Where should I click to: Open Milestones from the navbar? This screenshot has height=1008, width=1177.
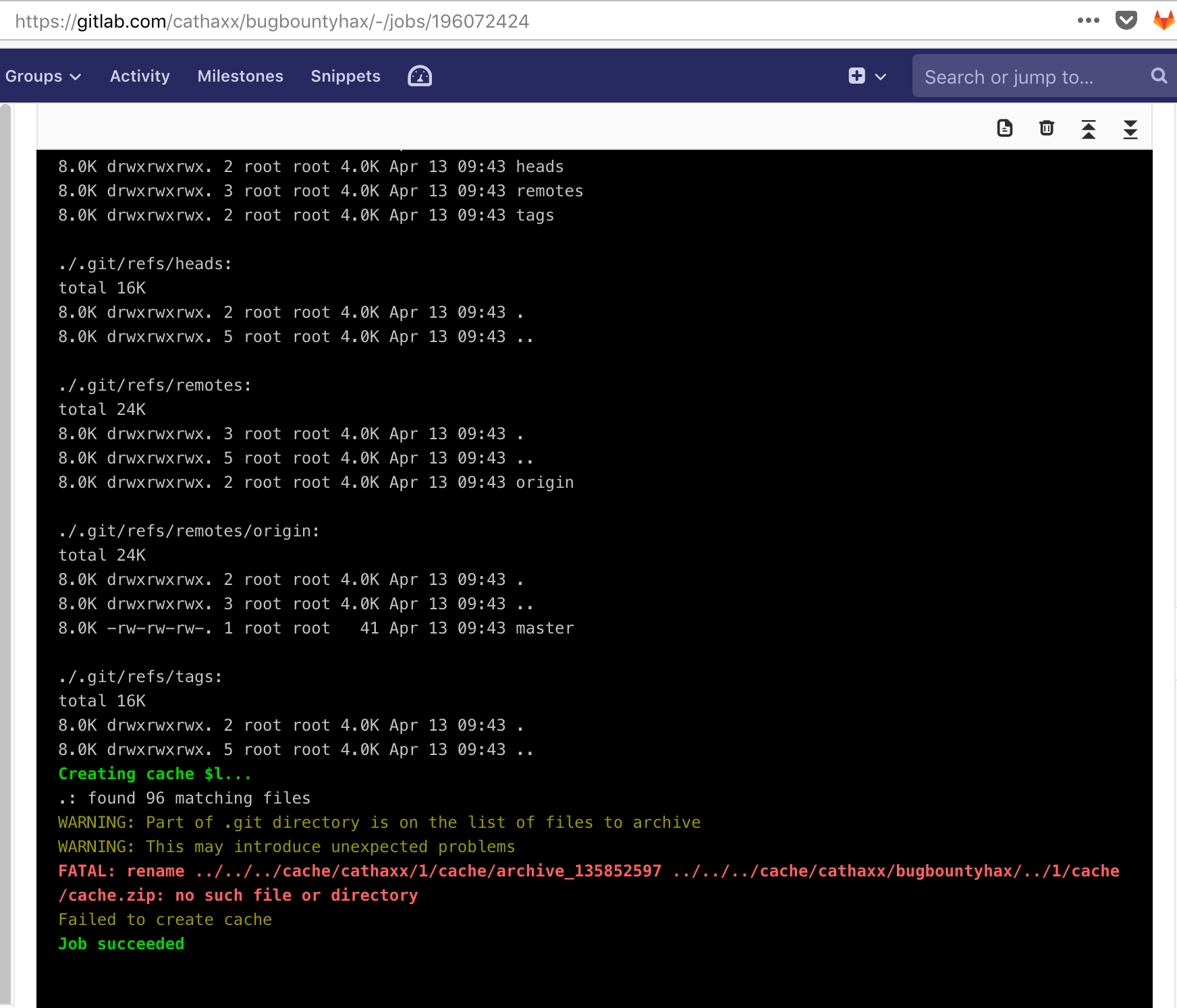click(x=240, y=76)
